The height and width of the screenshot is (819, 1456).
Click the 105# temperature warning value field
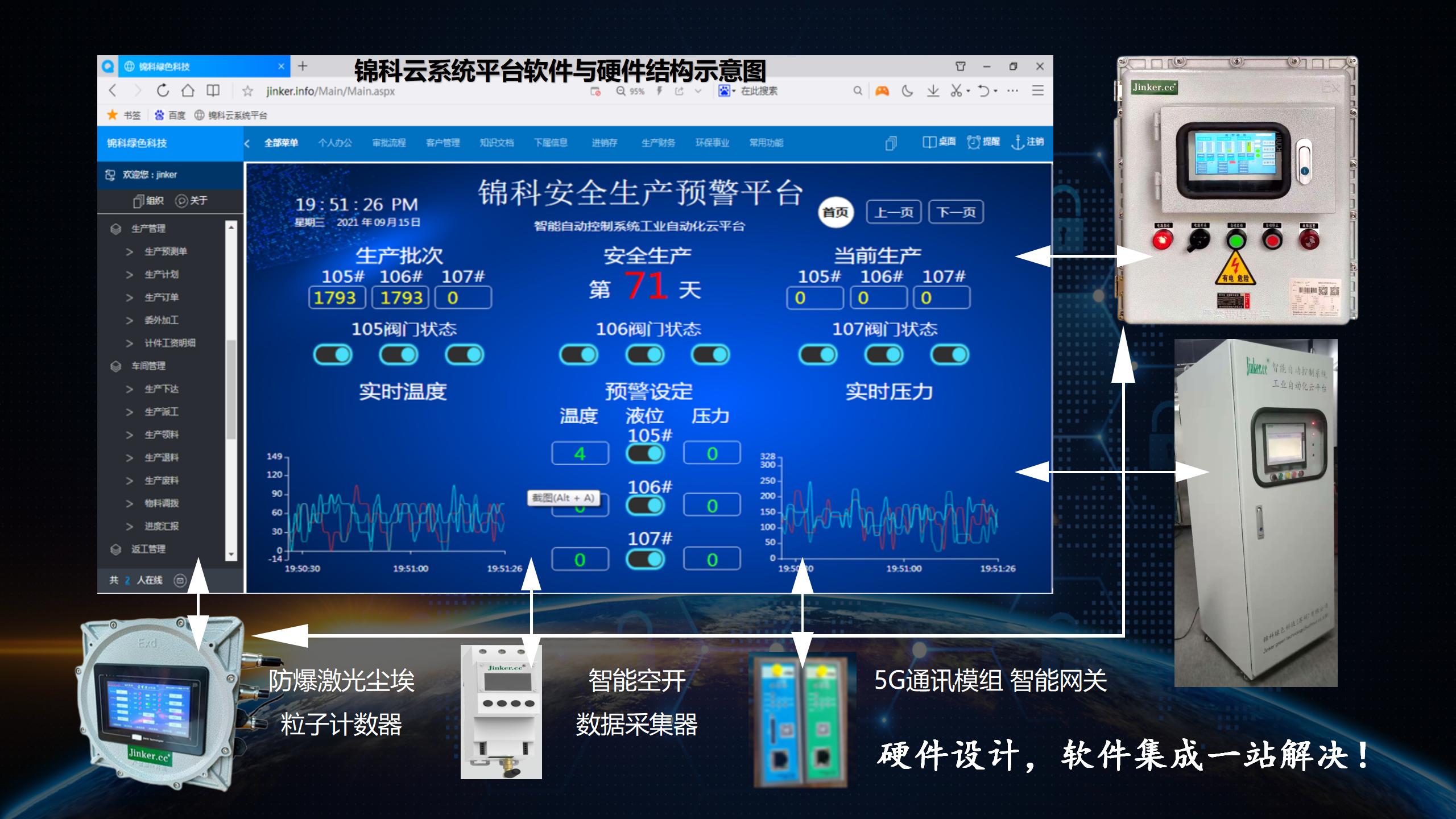(580, 453)
